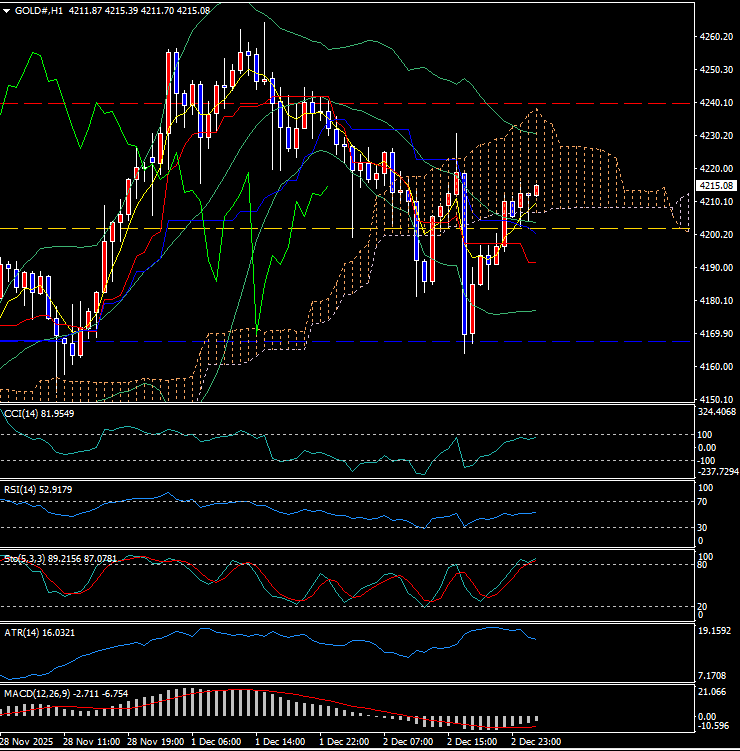Click the 4169.90 price scale label
This screenshot has height=751, width=740.
point(714,334)
